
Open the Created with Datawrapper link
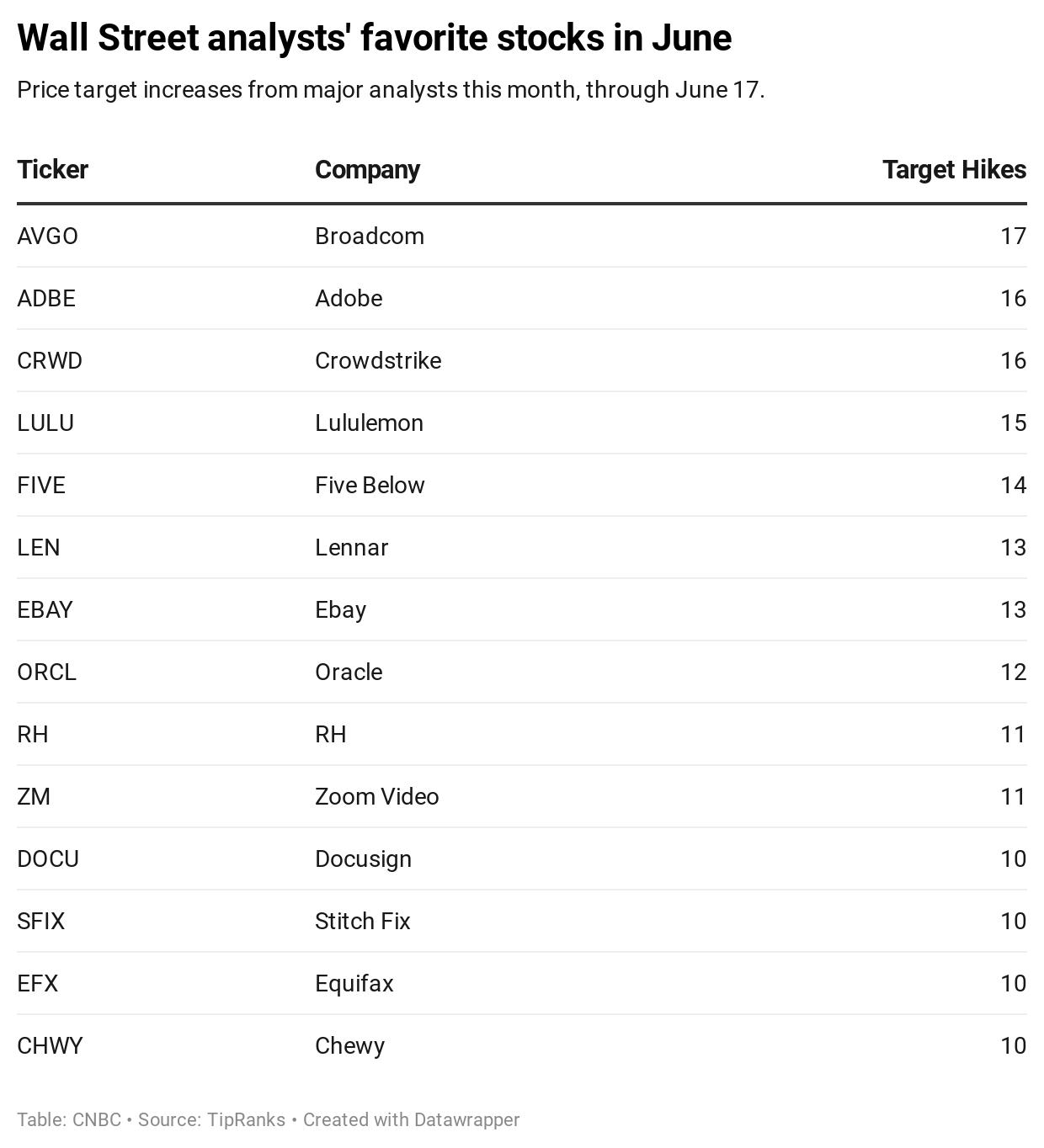tap(411, 1120)
